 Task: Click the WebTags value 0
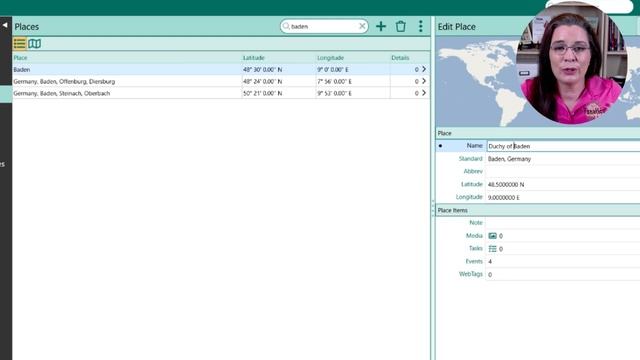(x=490, y=275)
